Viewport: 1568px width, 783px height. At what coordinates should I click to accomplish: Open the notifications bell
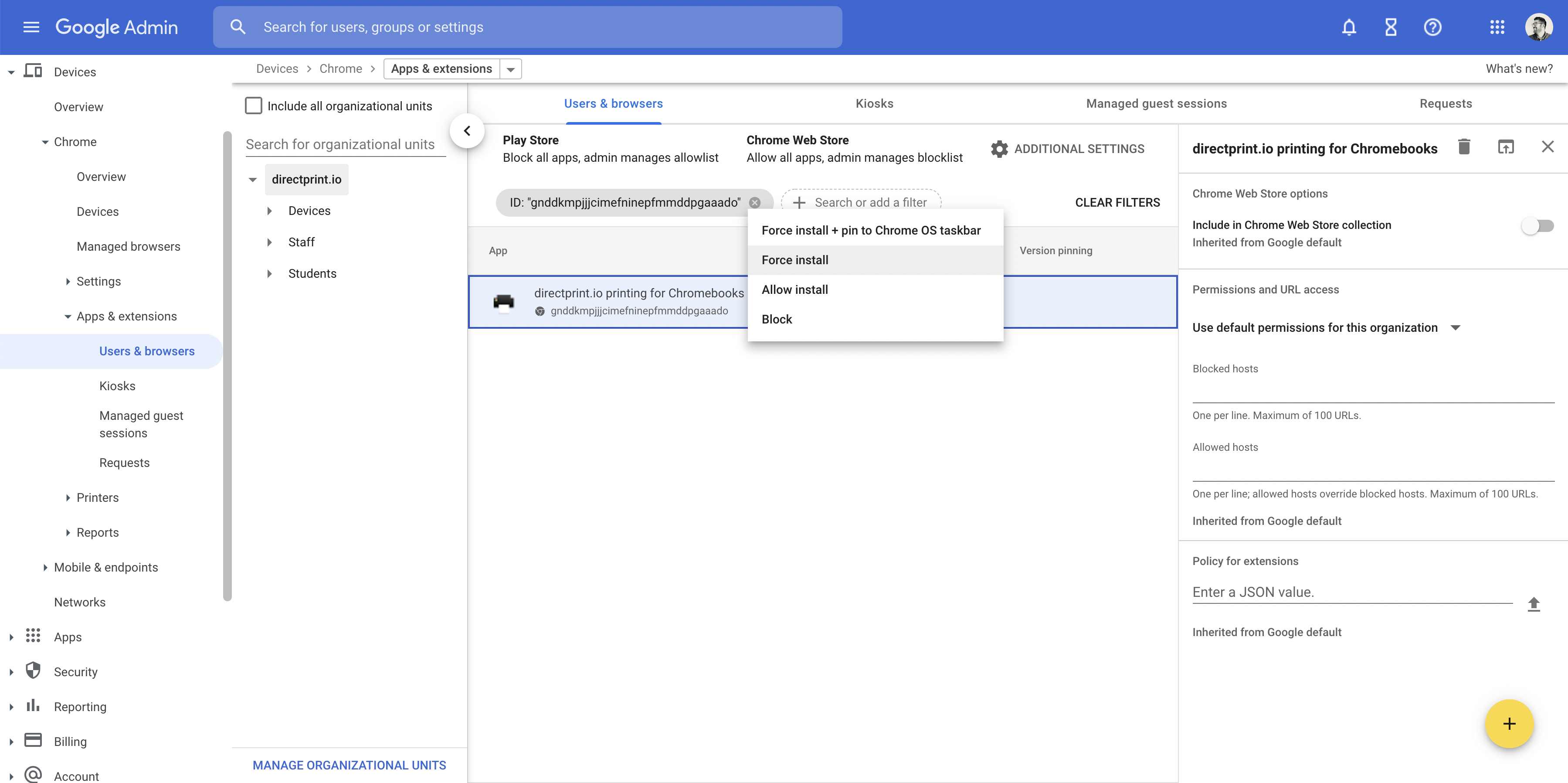click(x=1349, y=27)
